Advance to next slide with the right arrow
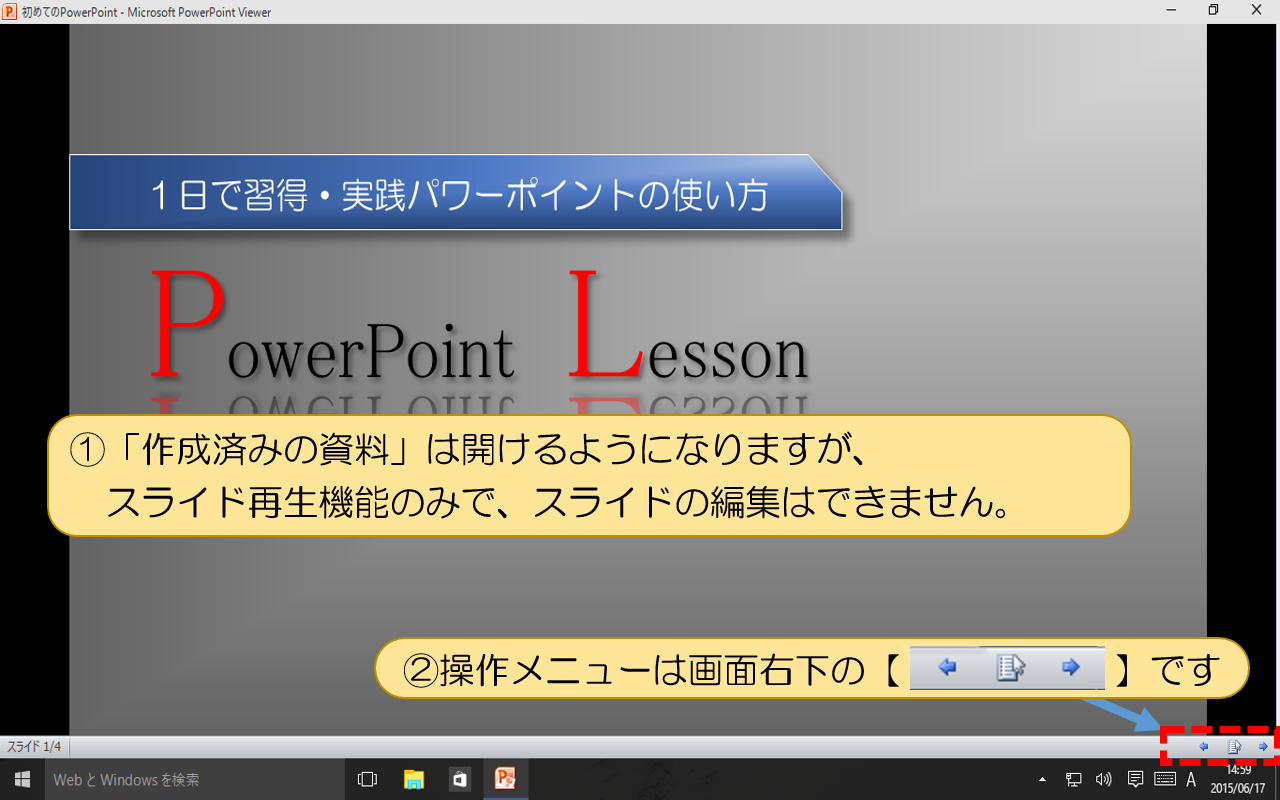 [x=1263, y=746]
